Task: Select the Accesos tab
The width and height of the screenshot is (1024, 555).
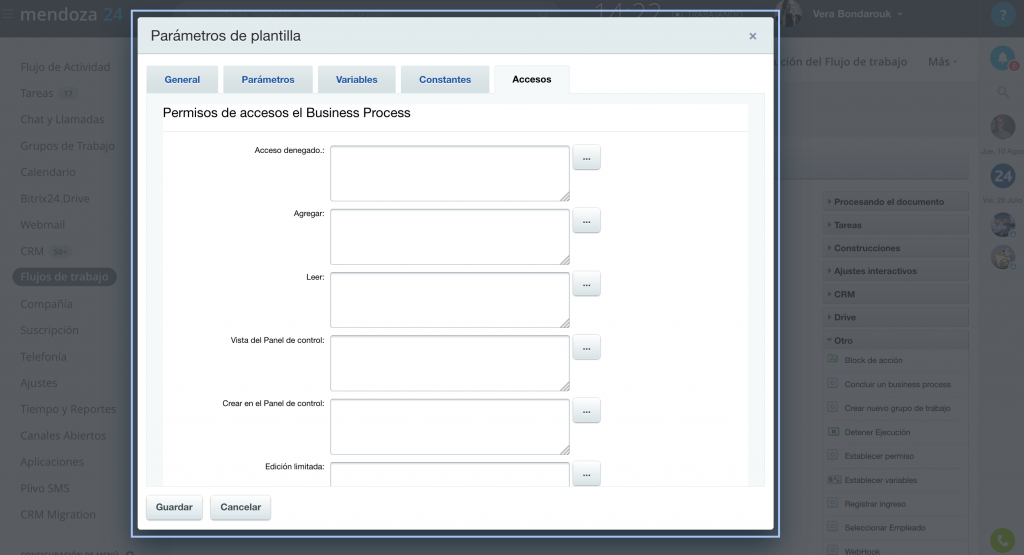Action: [532, 80]
